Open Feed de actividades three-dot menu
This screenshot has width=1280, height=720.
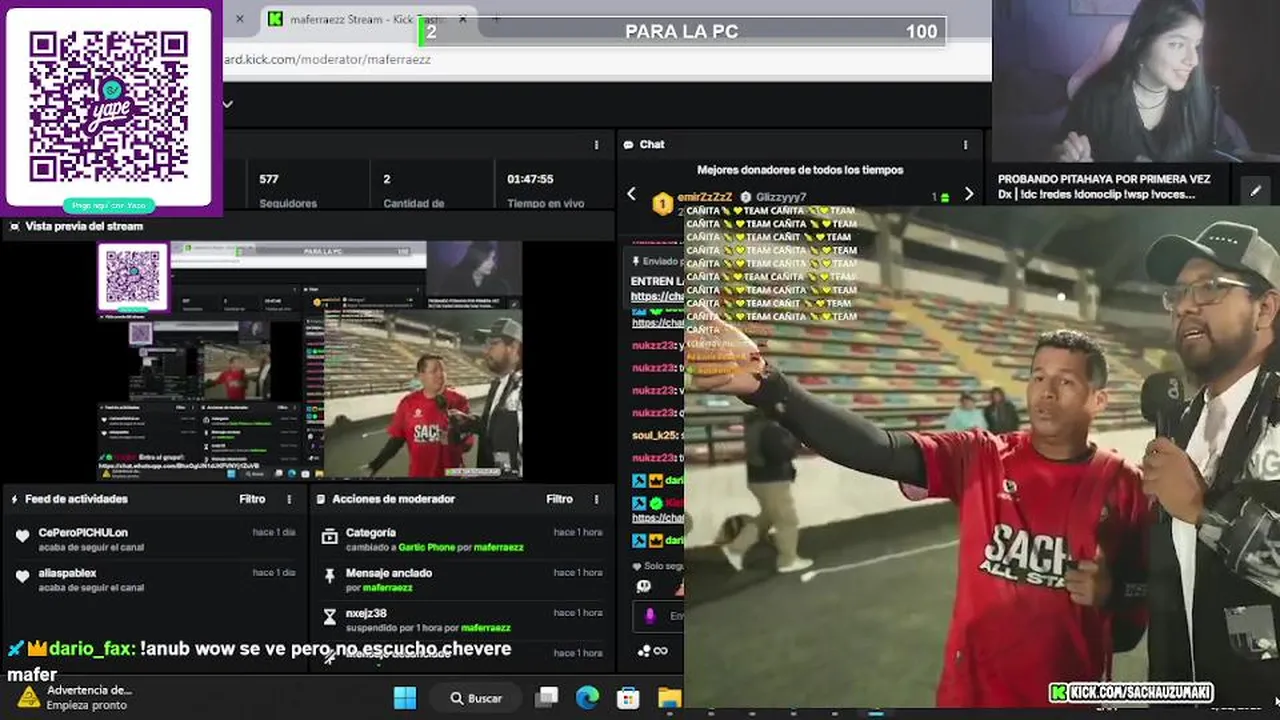coord(289,499)
